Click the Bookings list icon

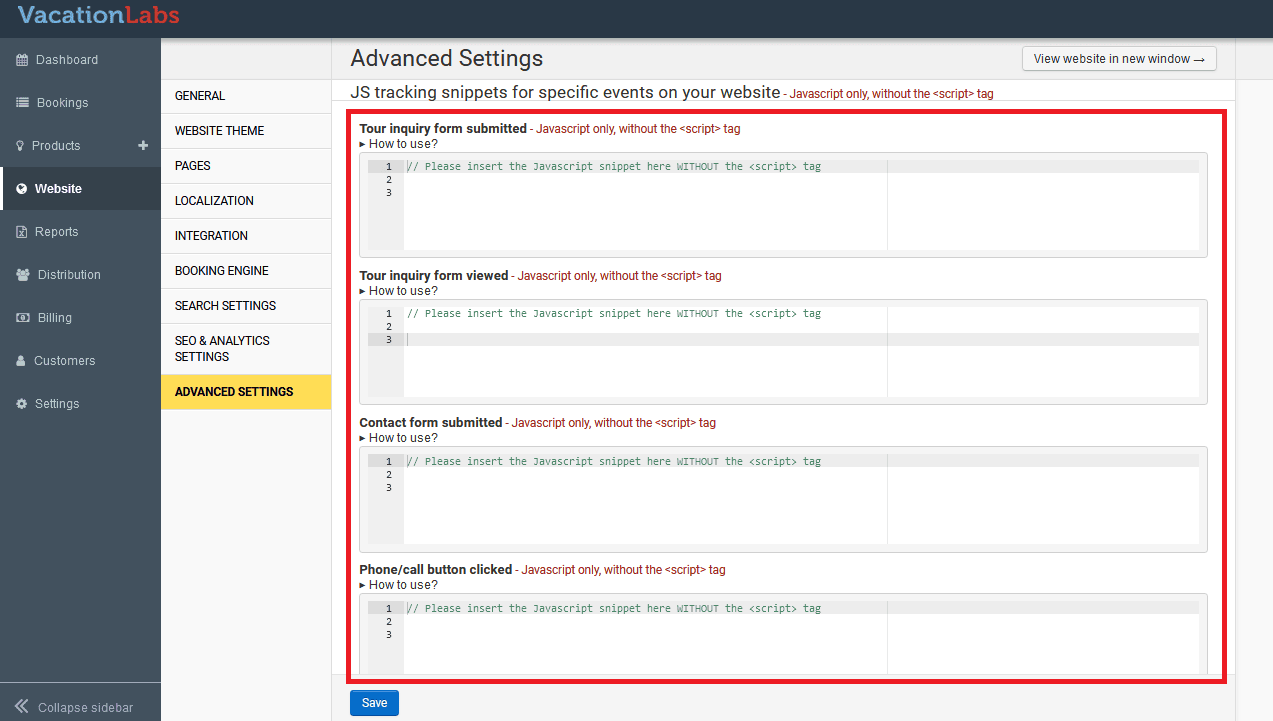(x=22, y=103)
